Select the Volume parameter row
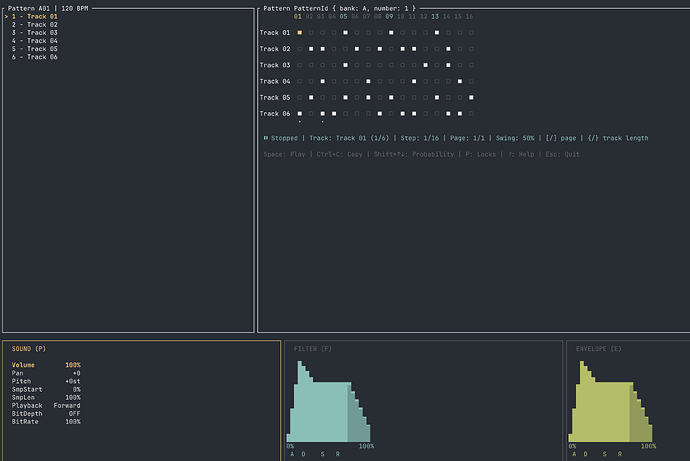Viewport: 690px width, 461px height. (x=46, y=365)
